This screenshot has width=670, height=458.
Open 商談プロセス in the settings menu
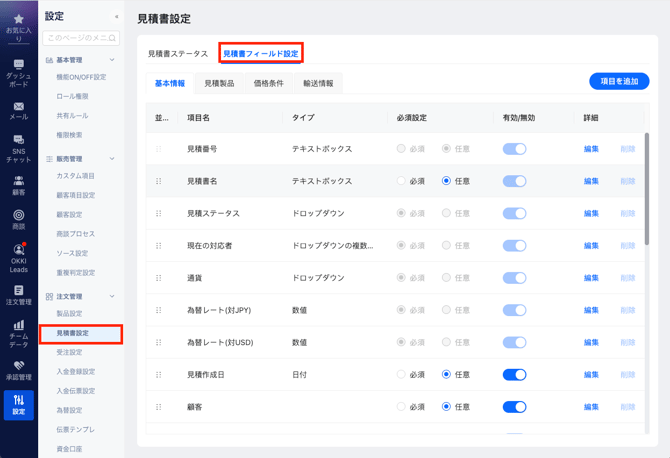tap(76, 234)
